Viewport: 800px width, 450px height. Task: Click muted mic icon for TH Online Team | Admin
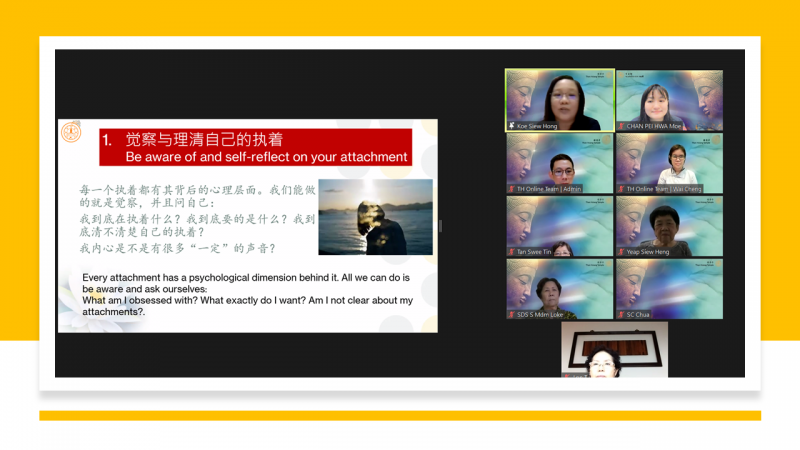(x=512, y=189)
